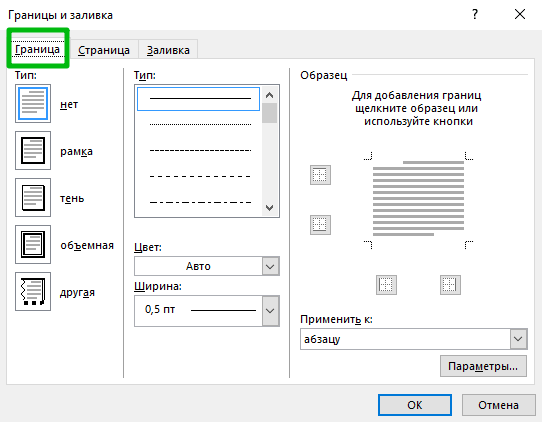This screenshot has width=542, height=422.
Task: Open the 'Применить к' dropdown
Action: (x=414, y=339)
